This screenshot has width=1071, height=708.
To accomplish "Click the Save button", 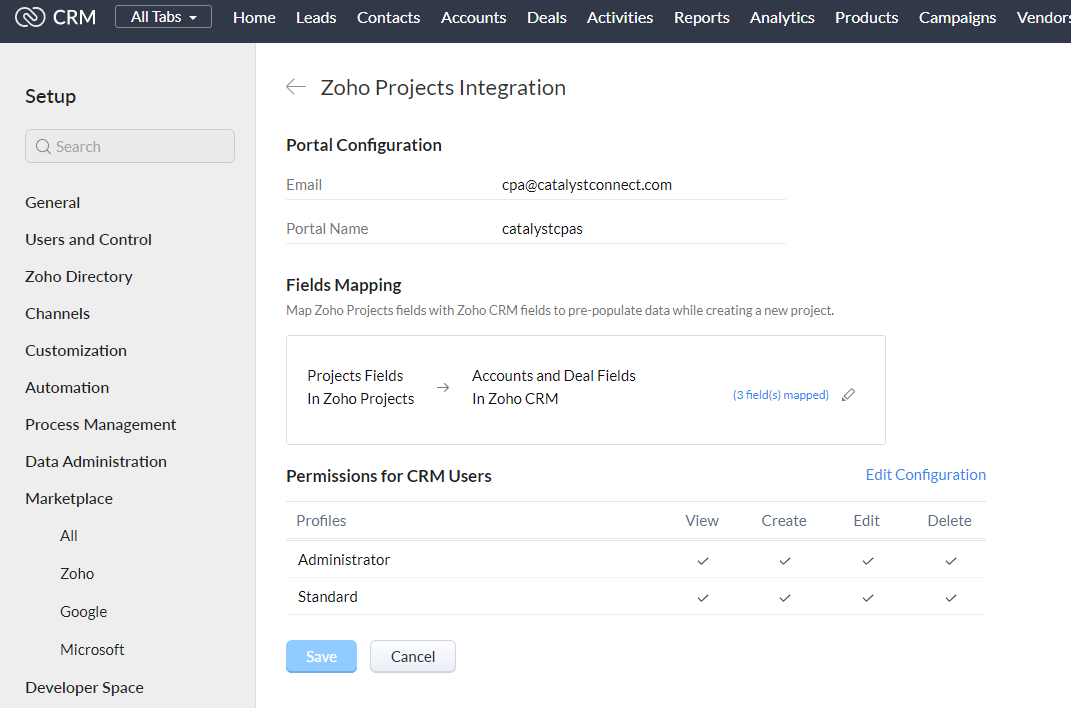I will coord(321,656).
